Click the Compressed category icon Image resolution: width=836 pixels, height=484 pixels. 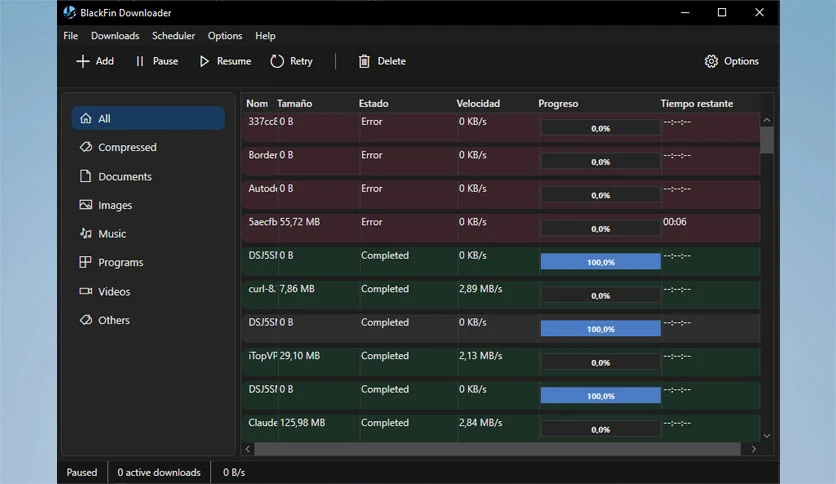click(x=86, y=147)
